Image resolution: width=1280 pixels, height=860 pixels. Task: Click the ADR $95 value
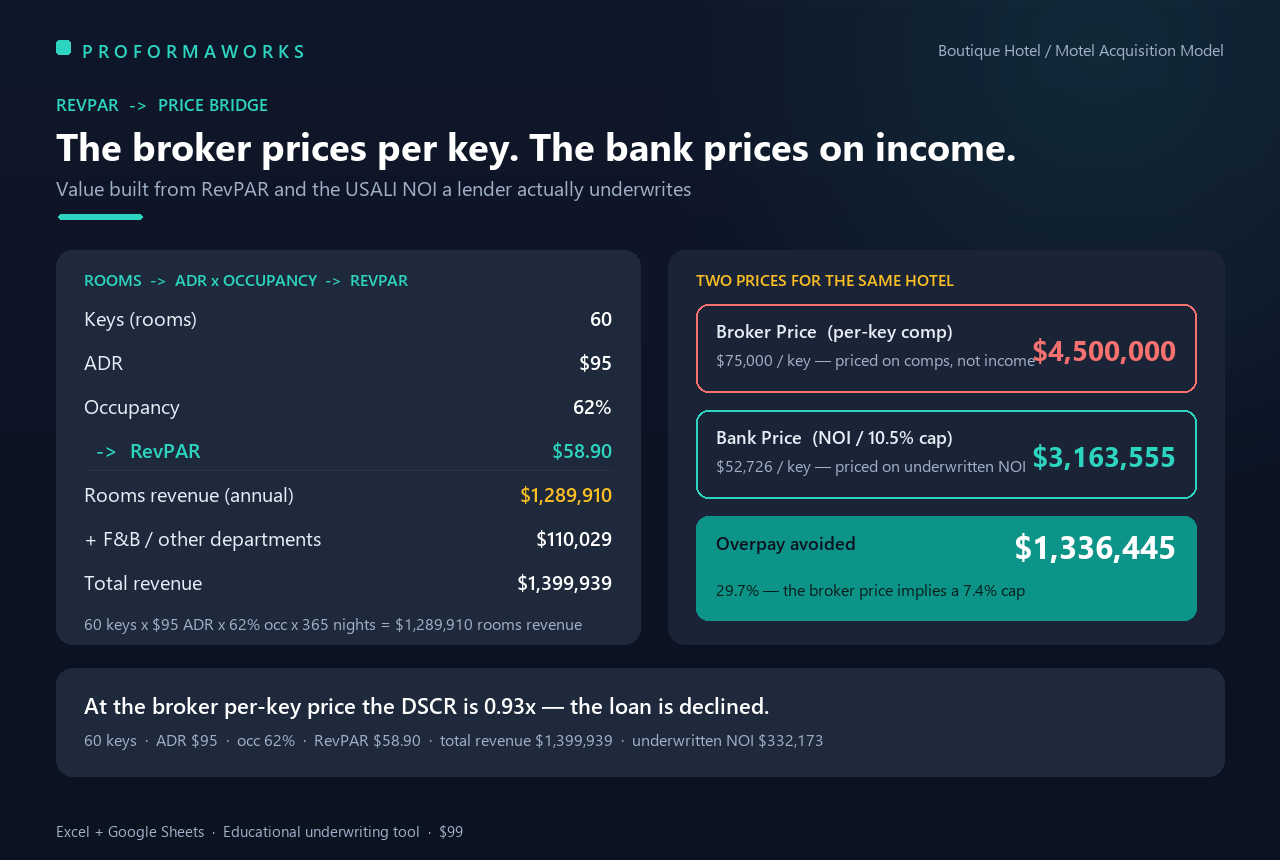click(x=595, y=363)
